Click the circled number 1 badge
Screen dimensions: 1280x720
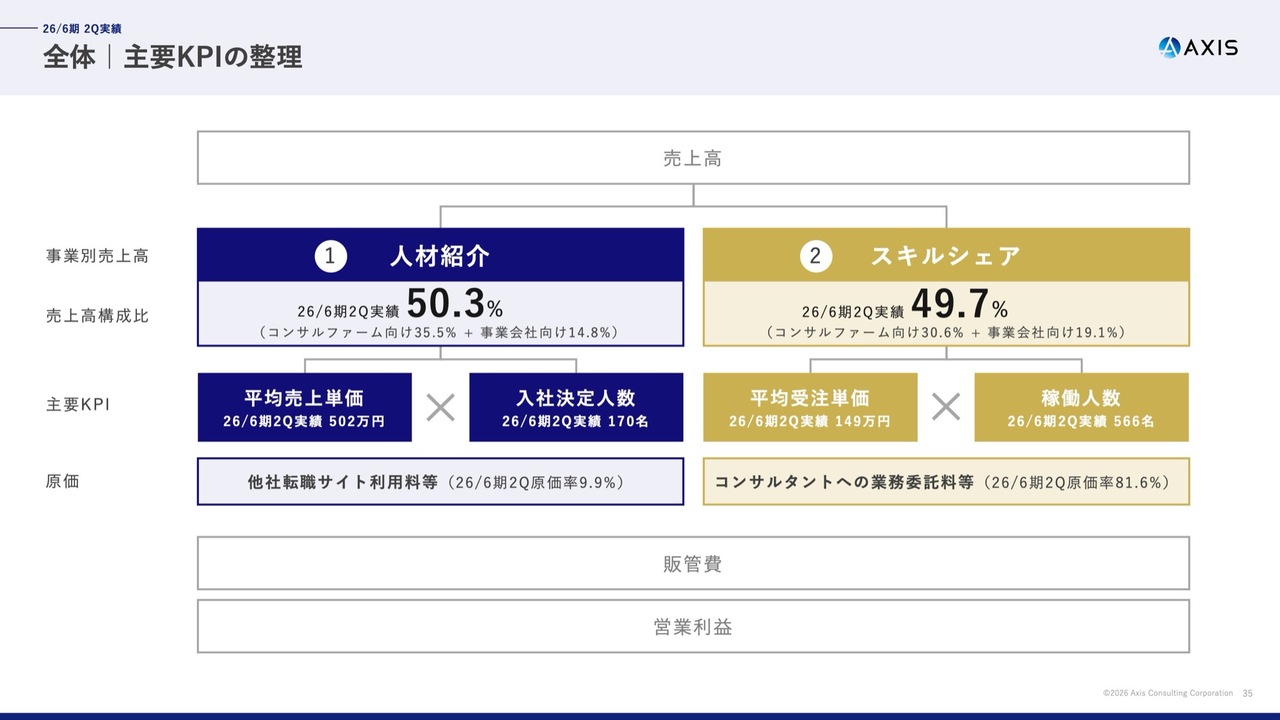pyautogui.click(x=331, y=257)
